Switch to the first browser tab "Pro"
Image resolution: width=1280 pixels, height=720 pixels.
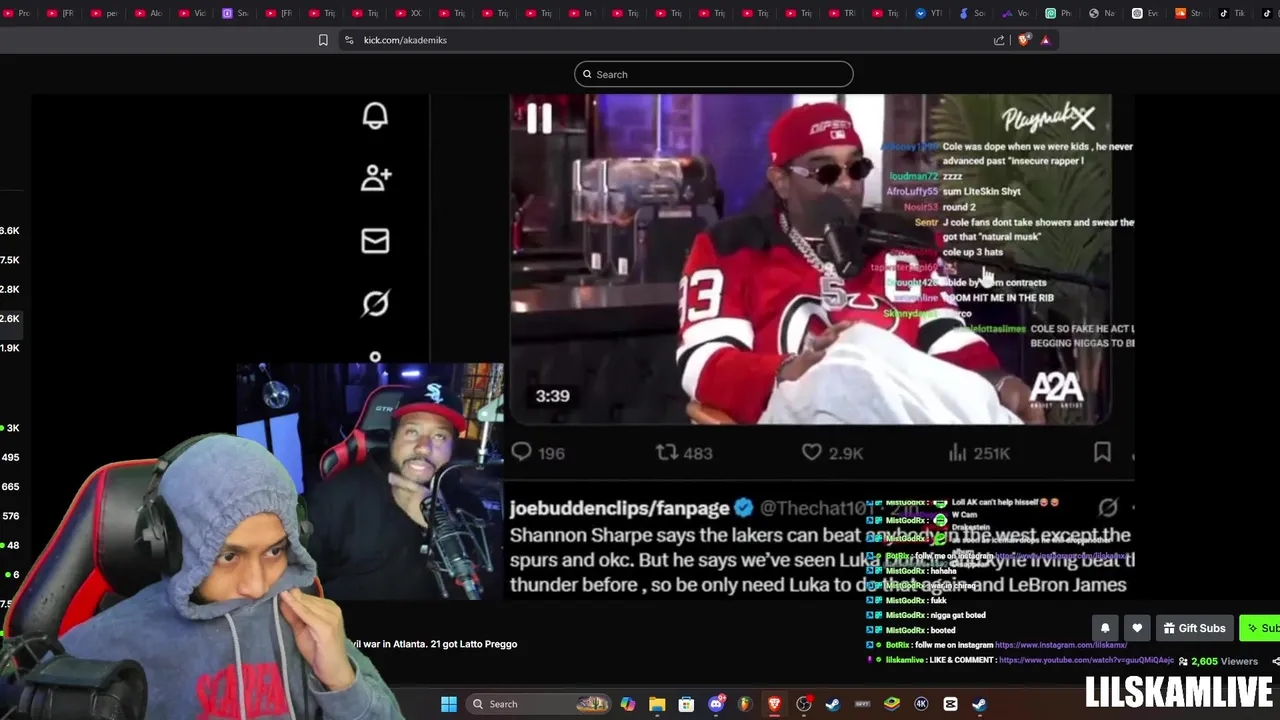17,13
